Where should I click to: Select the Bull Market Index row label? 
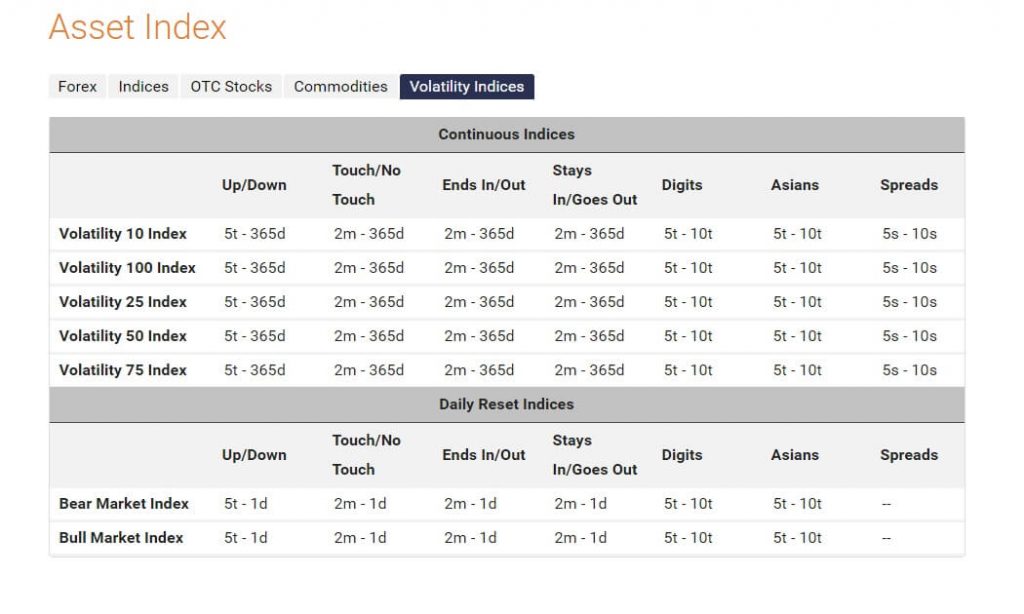121,538
